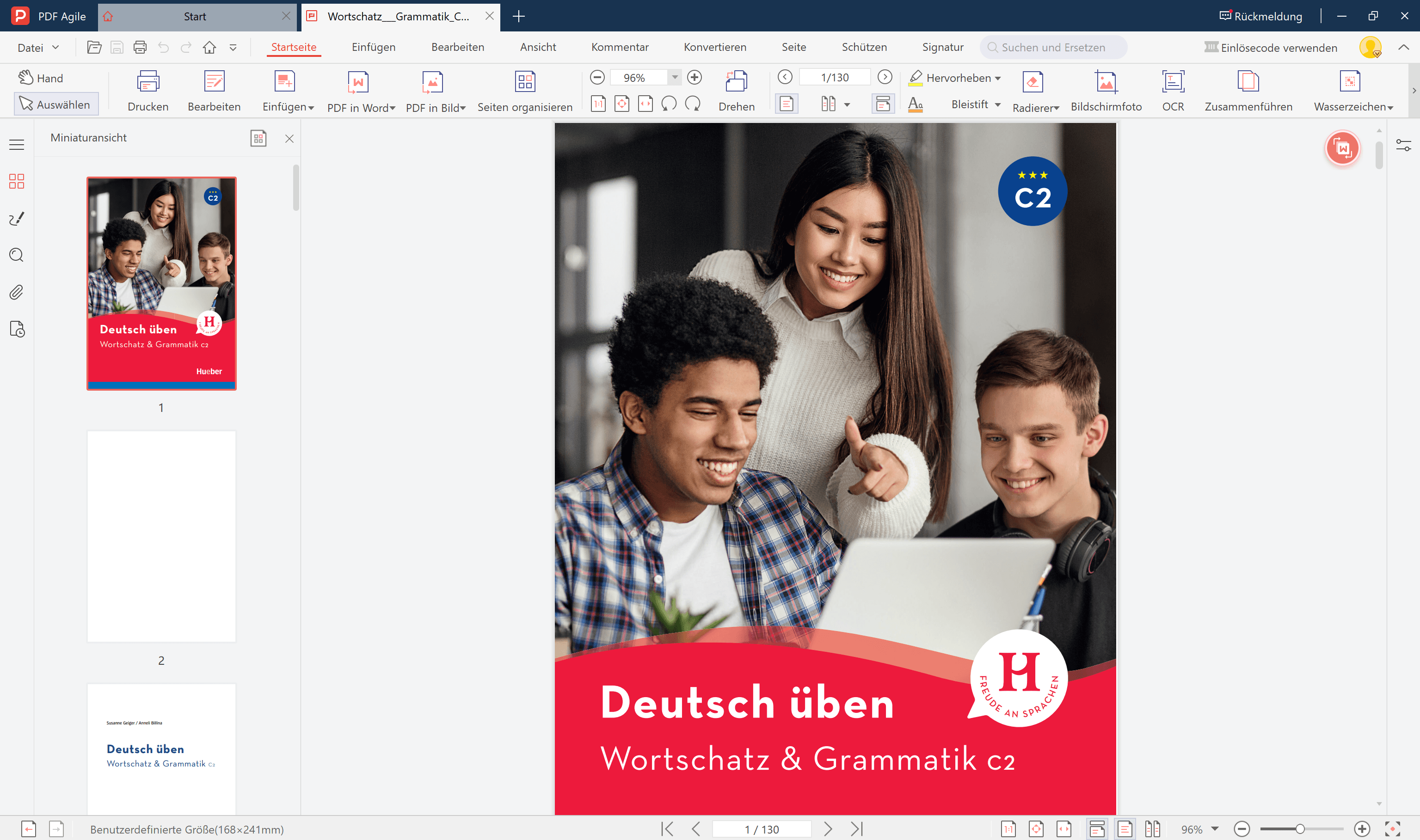Viewport: 1420px width, 840px height.
Task: Collapse the ribbon with chevron
Action: 1404,48
